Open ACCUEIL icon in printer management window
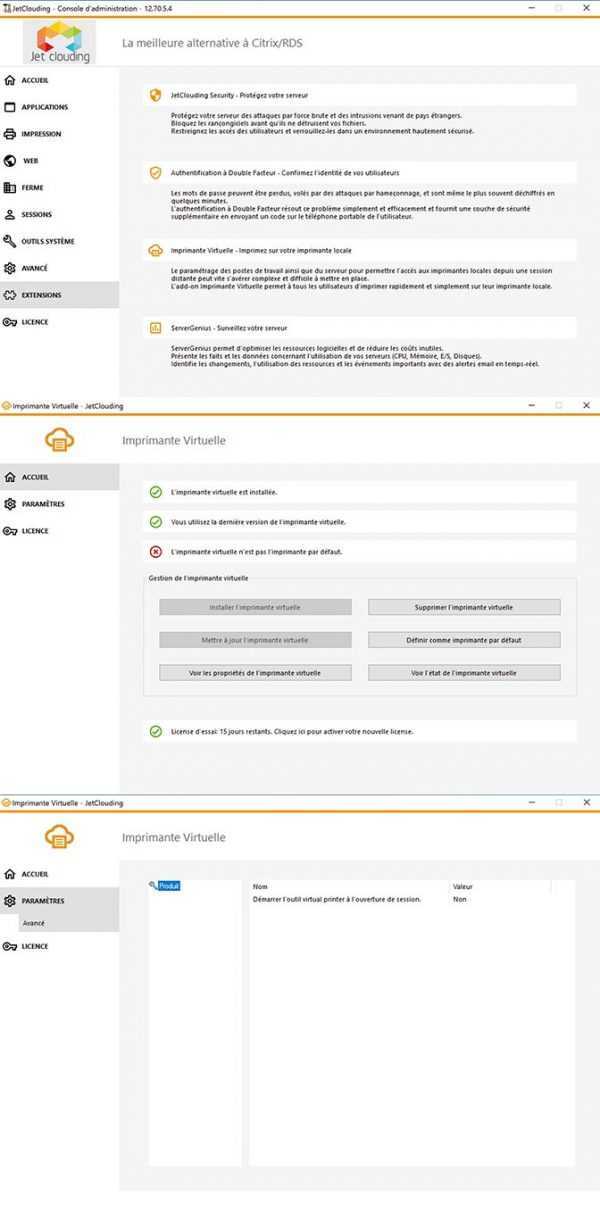This screenshot has height=1214, width=600. [x=10, y=477]
